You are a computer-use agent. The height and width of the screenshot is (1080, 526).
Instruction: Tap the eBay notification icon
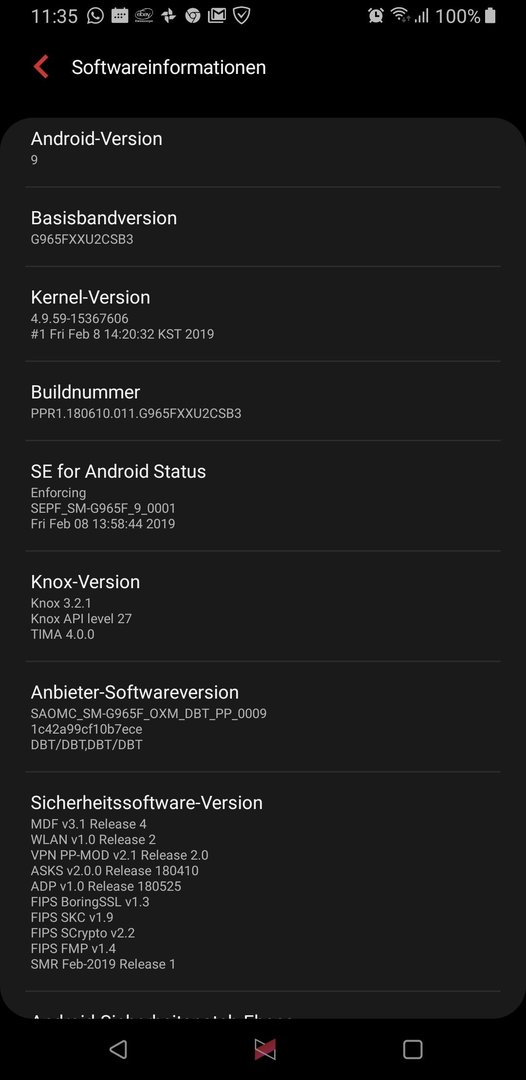(144, 15)
